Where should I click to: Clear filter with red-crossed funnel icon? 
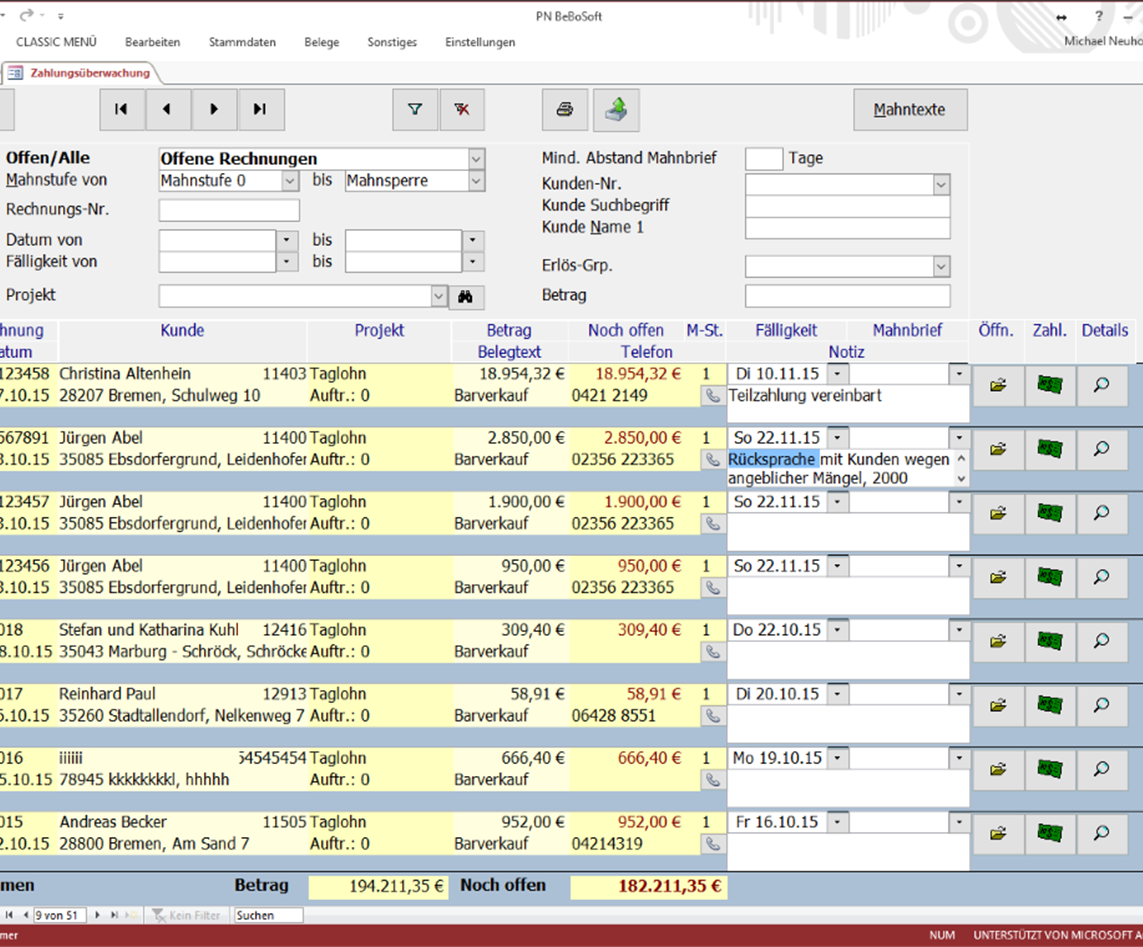pos(461,110)
